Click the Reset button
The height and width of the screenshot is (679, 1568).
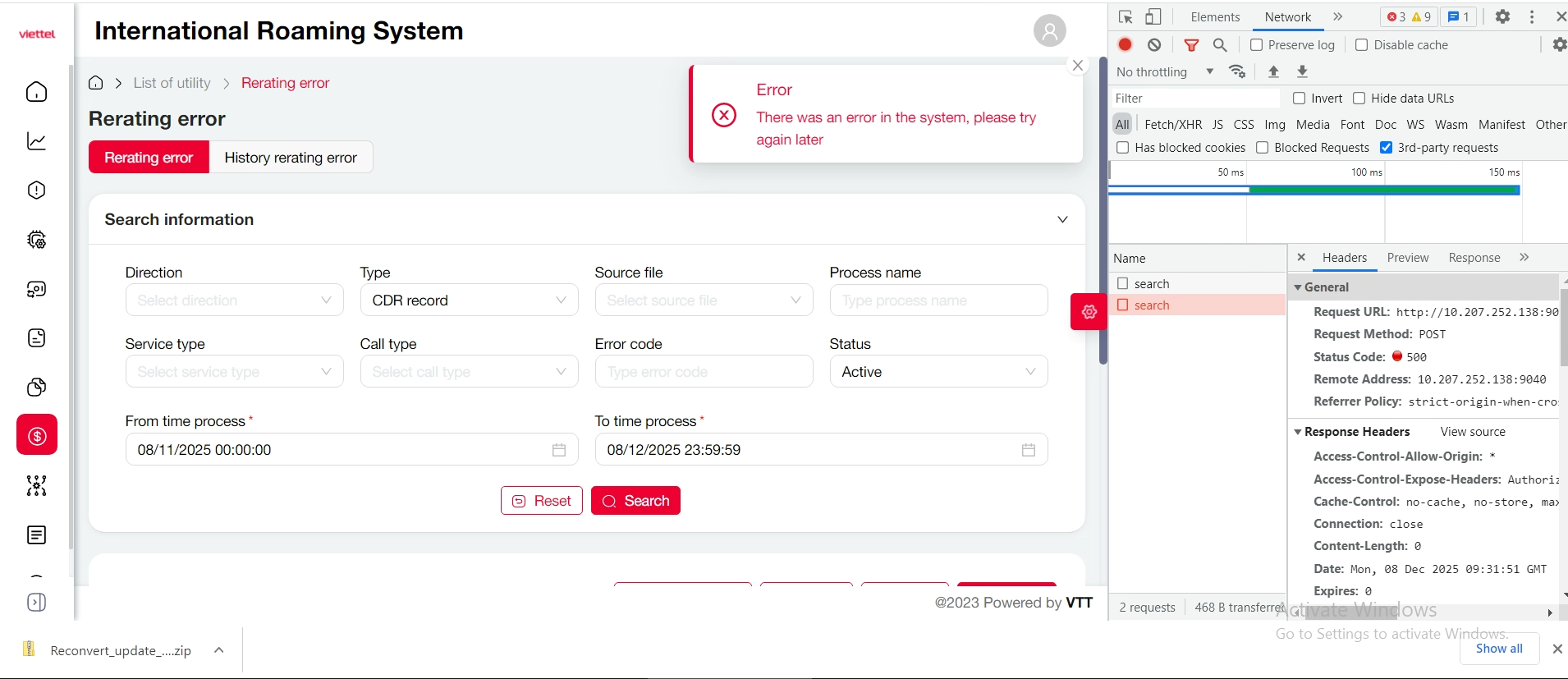541,501
